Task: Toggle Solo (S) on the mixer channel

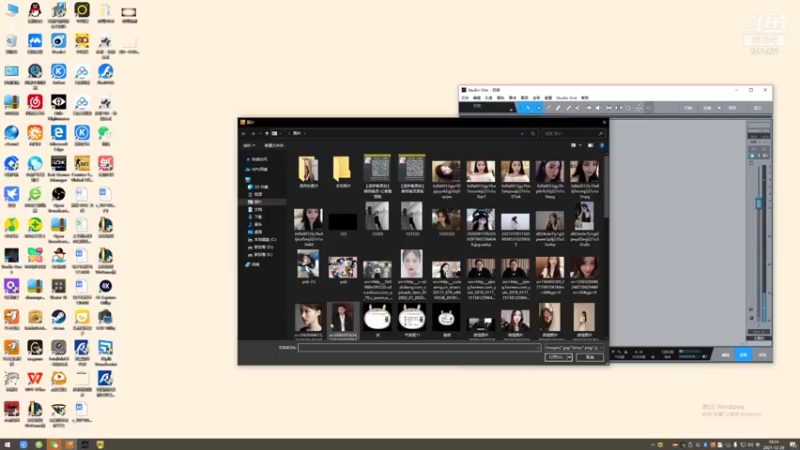Action: (x=764, y=149)
